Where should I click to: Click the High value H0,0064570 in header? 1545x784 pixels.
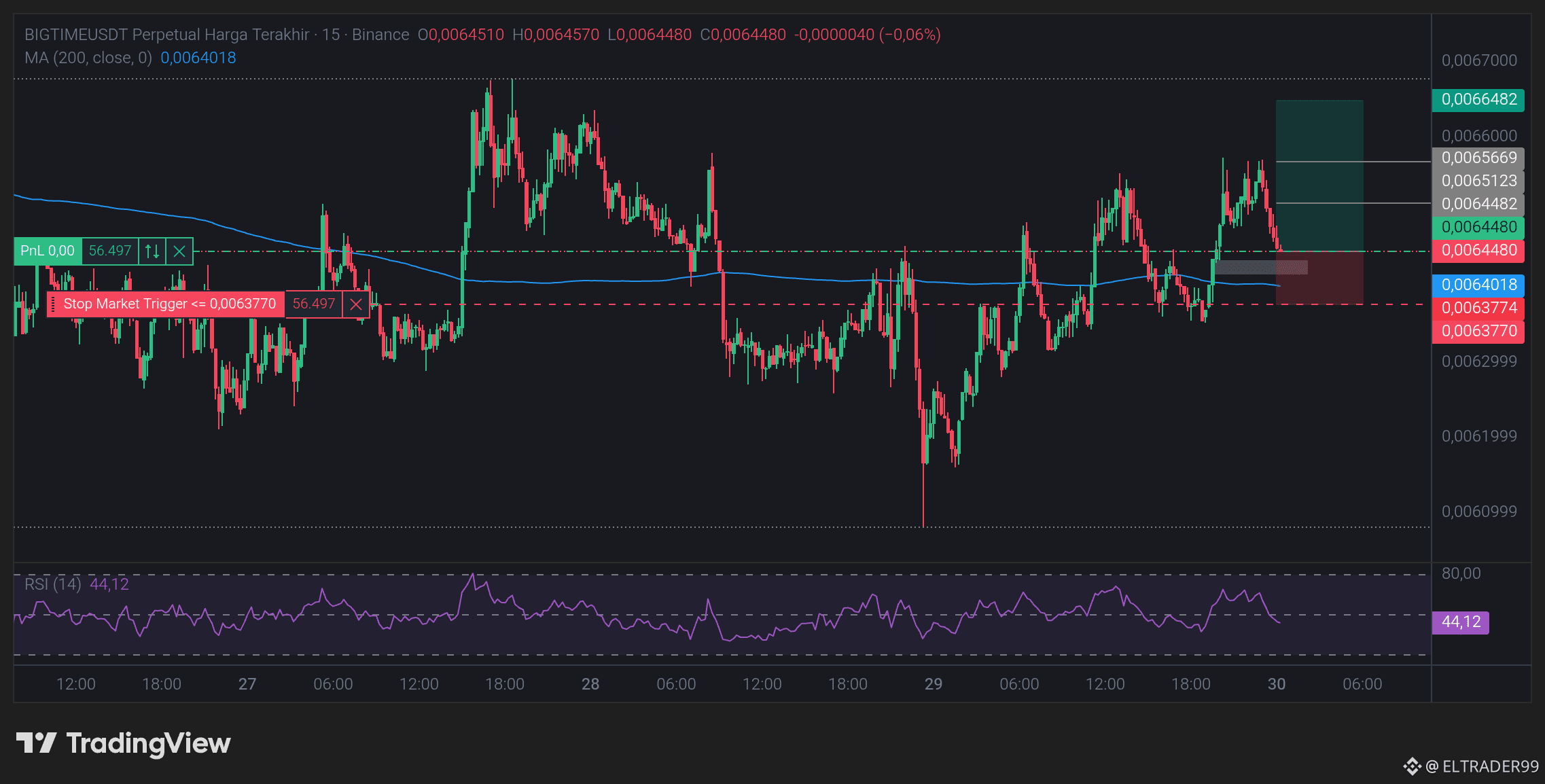(x=556, y=35)
